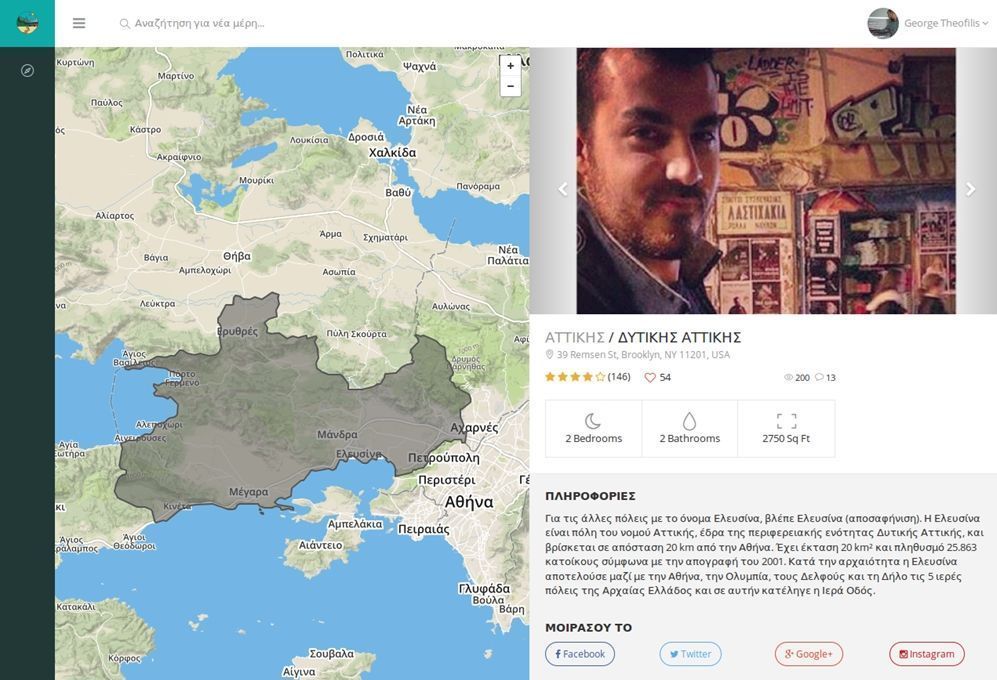Click the views eye icon
The width and height of the screenshot is (997, 680).
tap(788, 378)
